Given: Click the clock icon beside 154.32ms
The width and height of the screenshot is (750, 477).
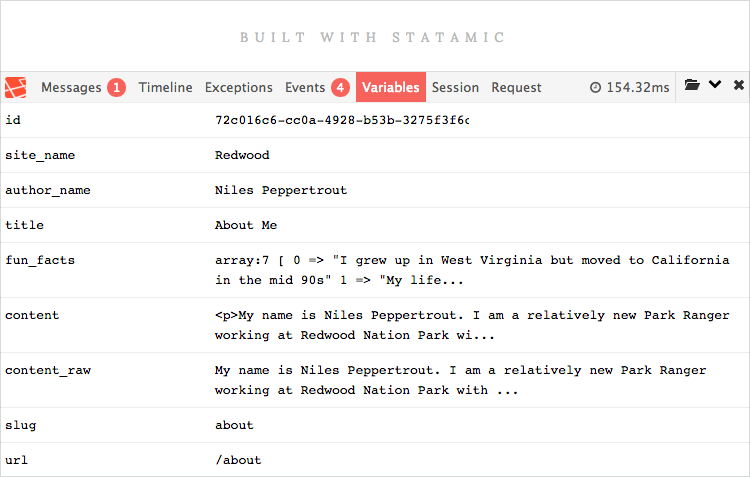Looking at the screenshot, I should (x=595, y=88).
